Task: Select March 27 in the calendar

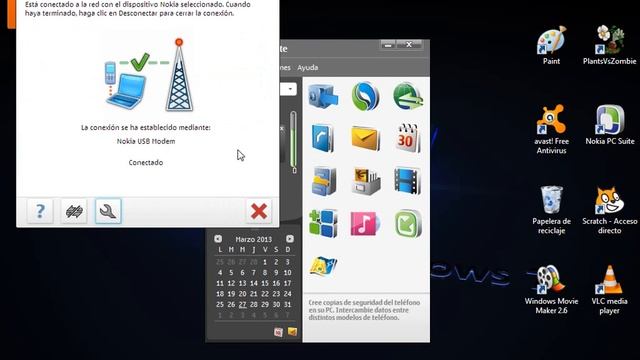Action: (x=242, y=304)
